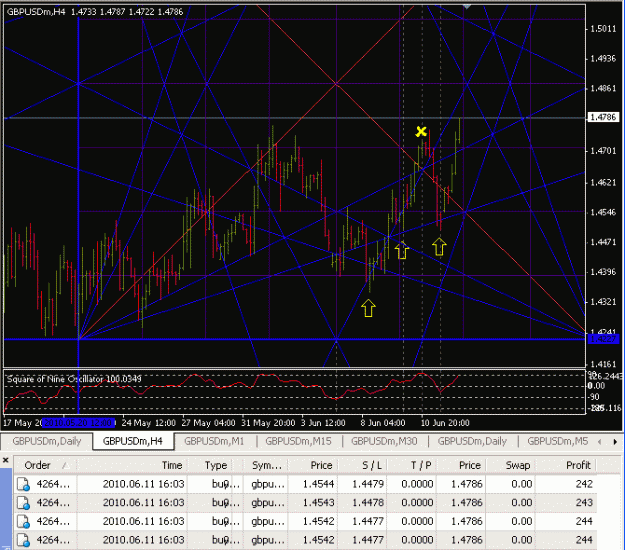This screenshot has width=625, height=550.
Task: Switch to the GBPUSDm,H4 chart tab
Action: [x=133, y=441]
